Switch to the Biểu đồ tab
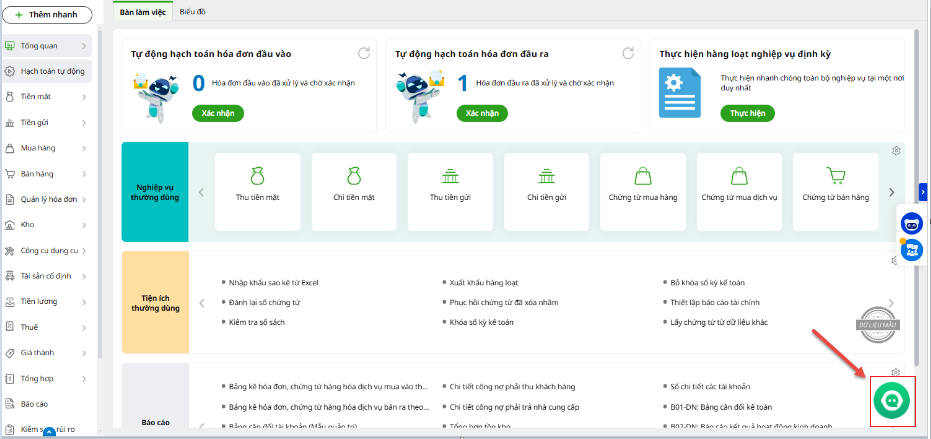The width and height of the screenshot is (931, 439). tap(194, 10)
